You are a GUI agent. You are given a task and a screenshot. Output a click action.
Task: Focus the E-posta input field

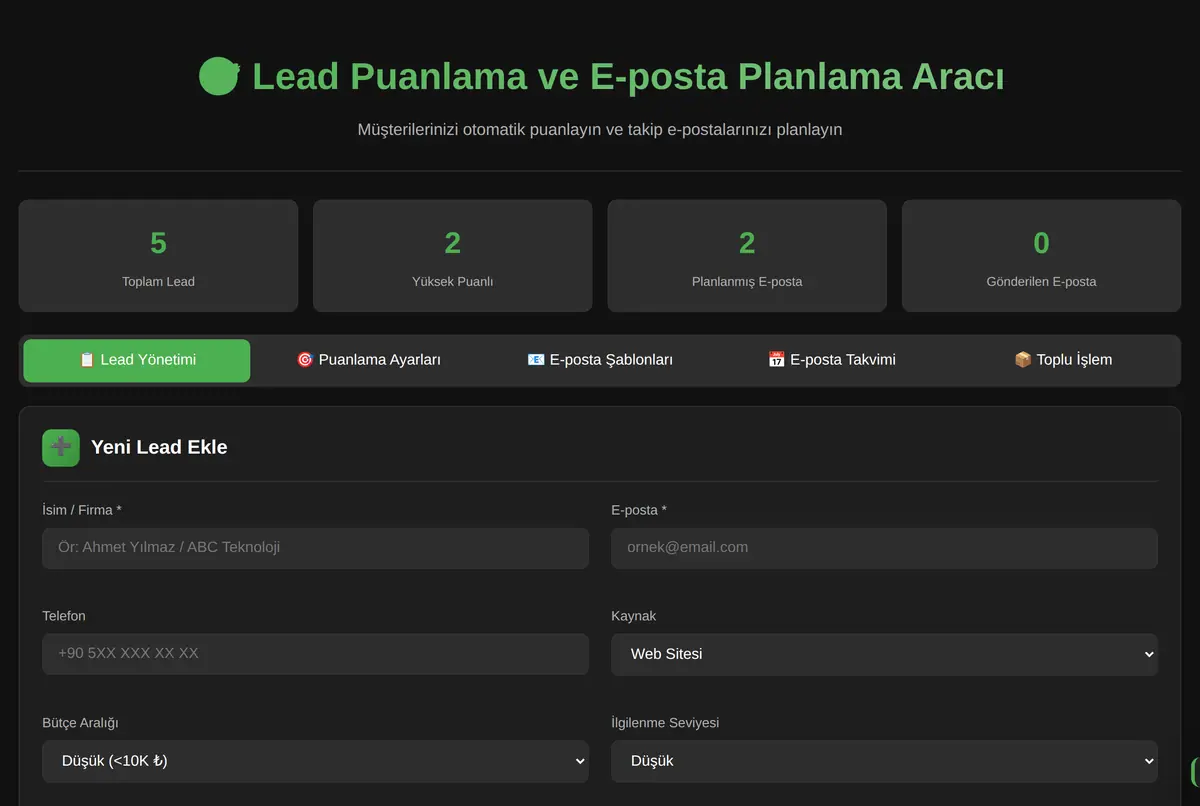pyautogui.click(x=884, y=548)
